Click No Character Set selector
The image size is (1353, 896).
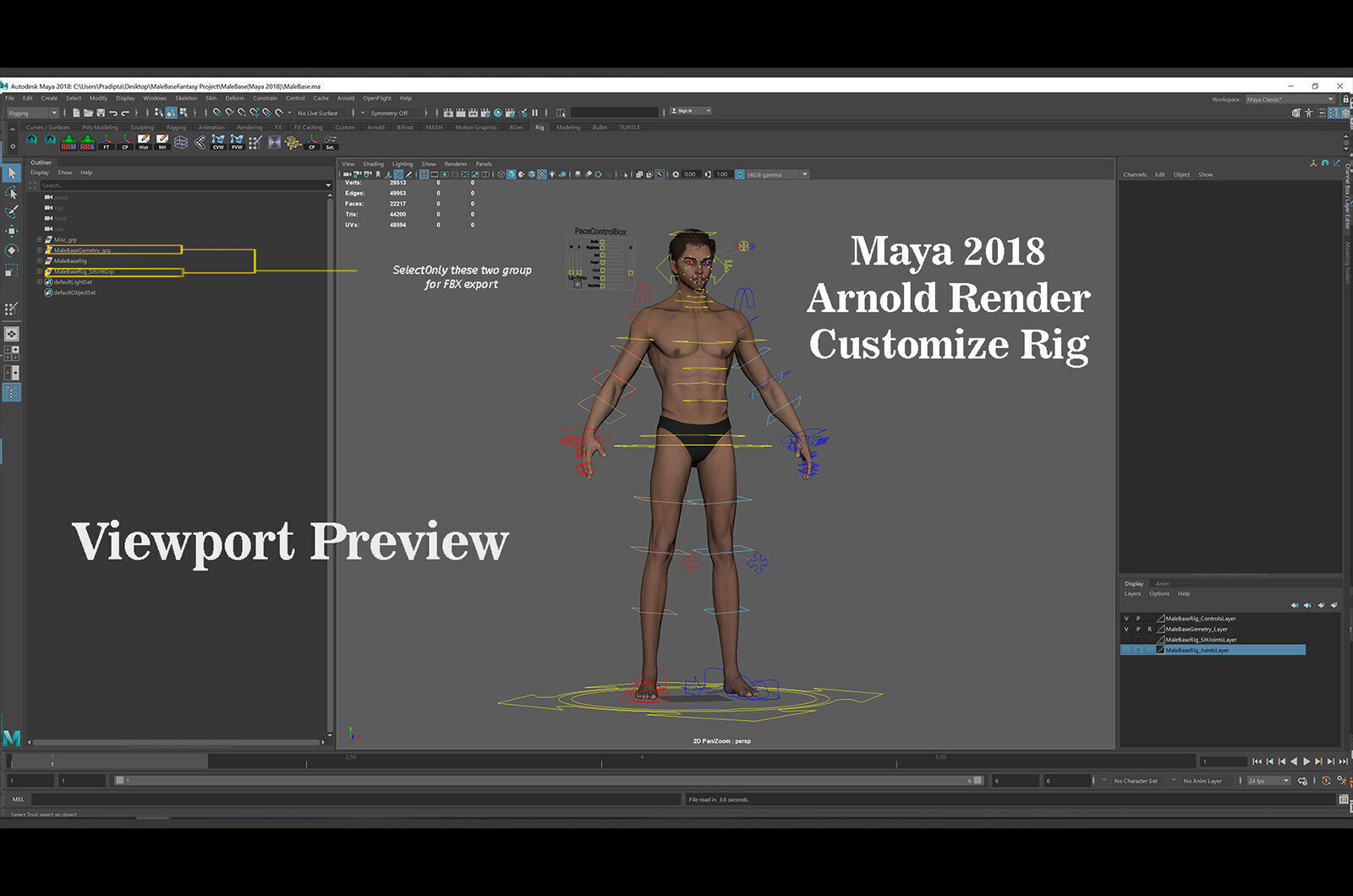(1136, 781)
